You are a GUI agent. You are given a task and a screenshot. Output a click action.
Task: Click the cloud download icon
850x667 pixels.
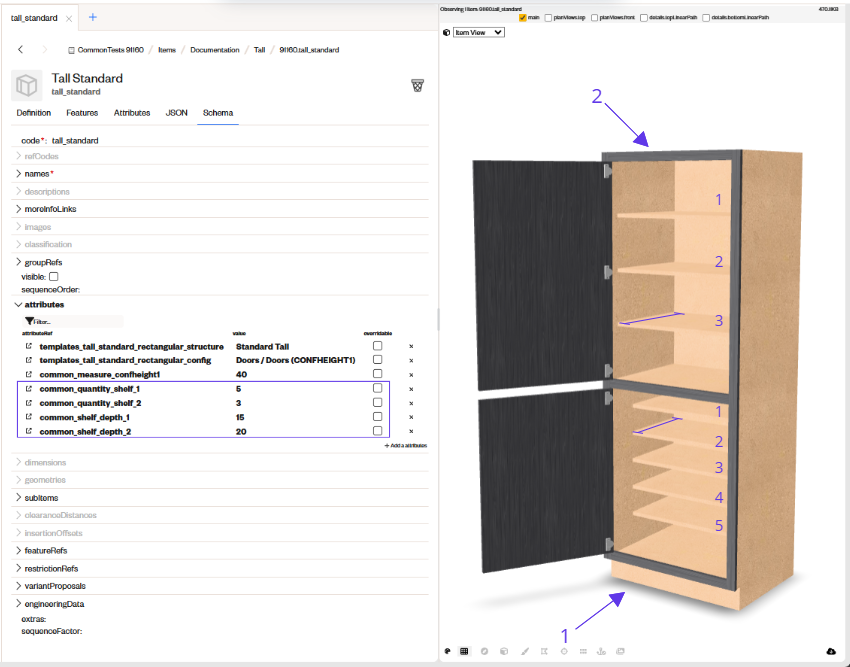pos(831,651)
